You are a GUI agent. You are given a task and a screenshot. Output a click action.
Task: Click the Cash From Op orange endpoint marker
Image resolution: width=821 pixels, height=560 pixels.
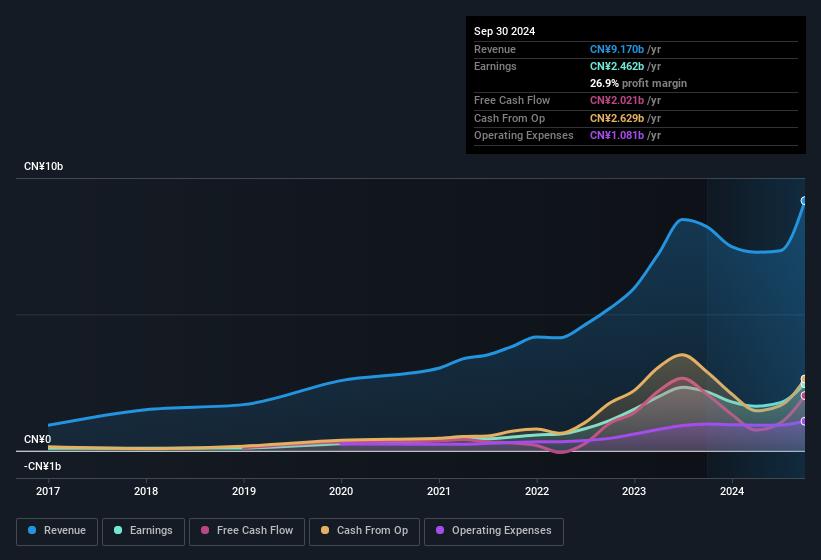pyautogui.click(x=804, y=379)
